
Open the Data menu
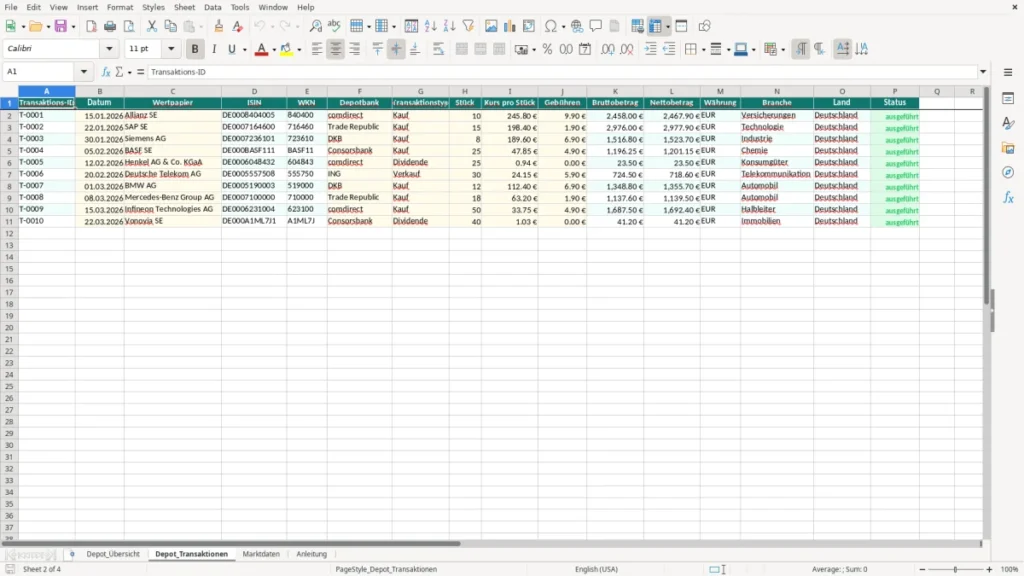(x=212, y=7)
